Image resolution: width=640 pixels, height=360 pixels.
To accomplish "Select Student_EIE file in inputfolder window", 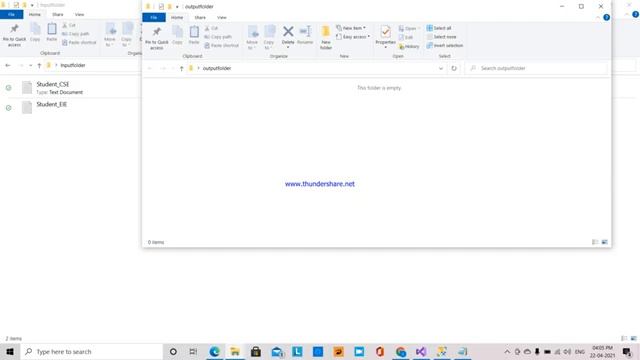I will point(51,104).
